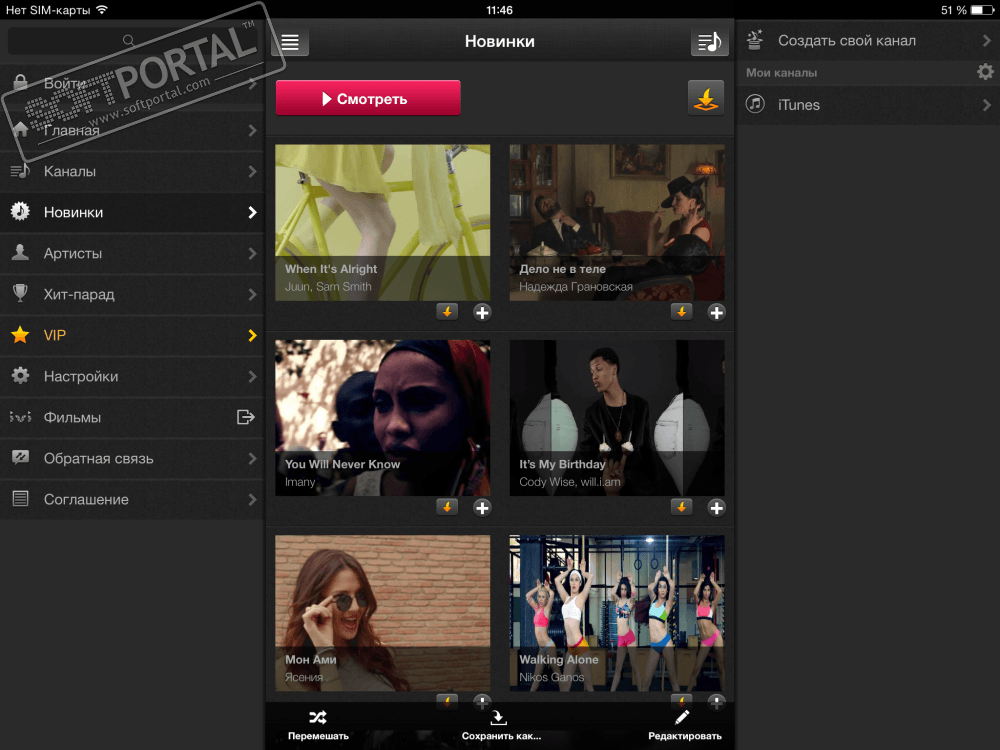Open the iTunes channel row
The width and height of the screenshot is (1000, 750).
[867, 105]
